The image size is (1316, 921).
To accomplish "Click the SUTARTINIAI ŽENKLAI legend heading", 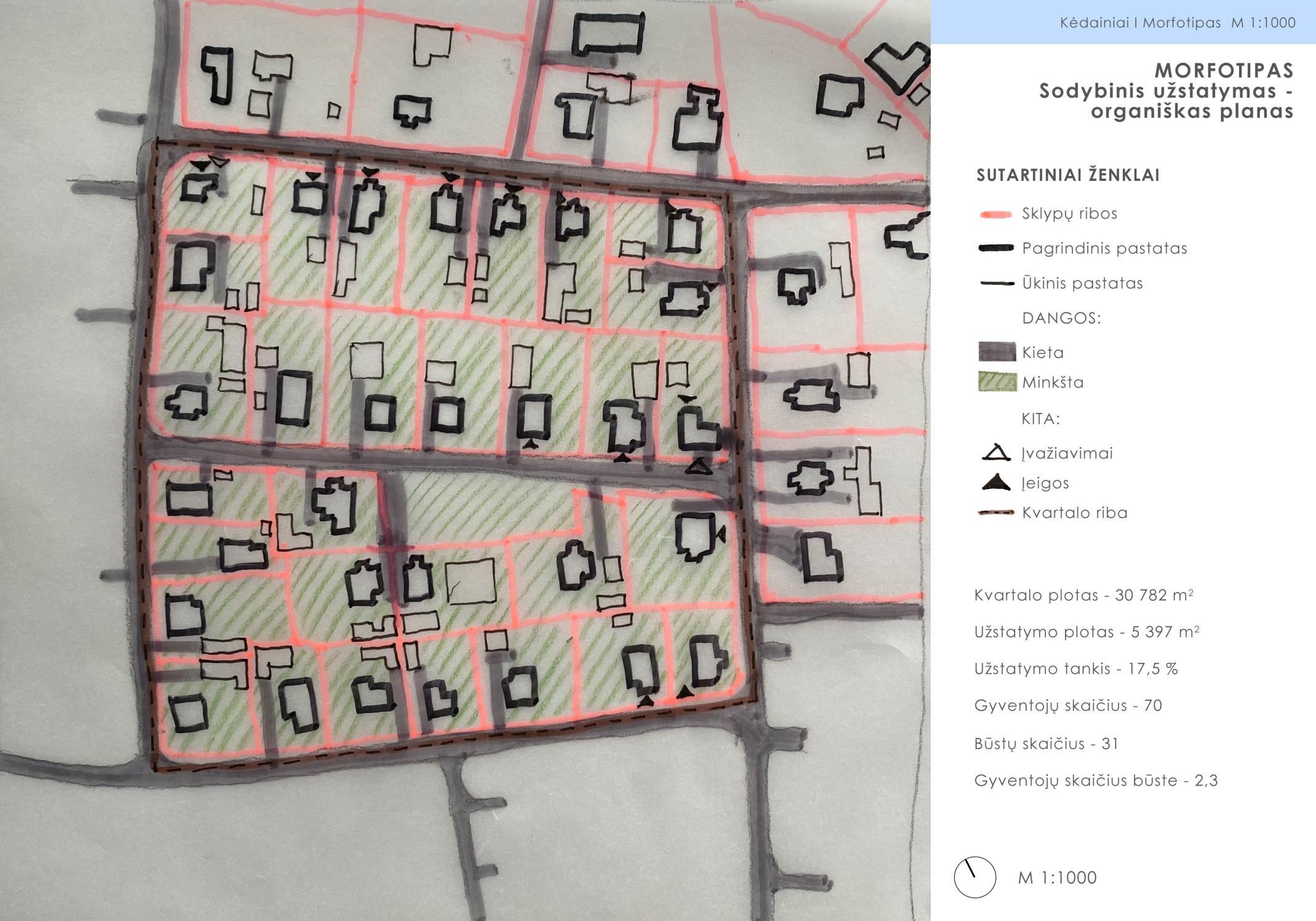I will pos(1067,175).
